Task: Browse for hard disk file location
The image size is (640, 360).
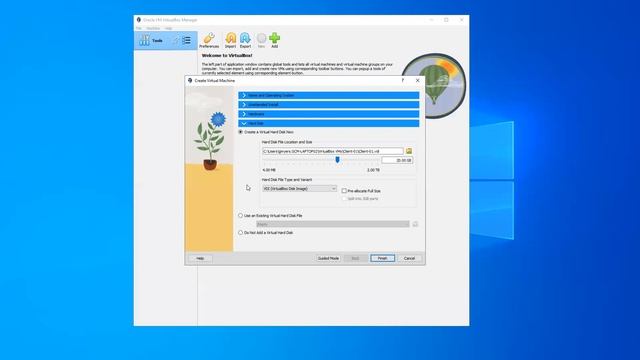Action: [x=409, y=151]
